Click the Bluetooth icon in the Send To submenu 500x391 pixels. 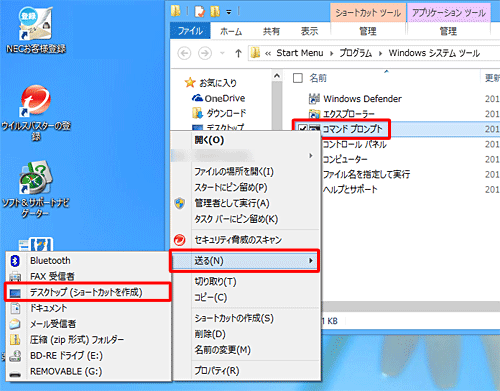point(15,261)
